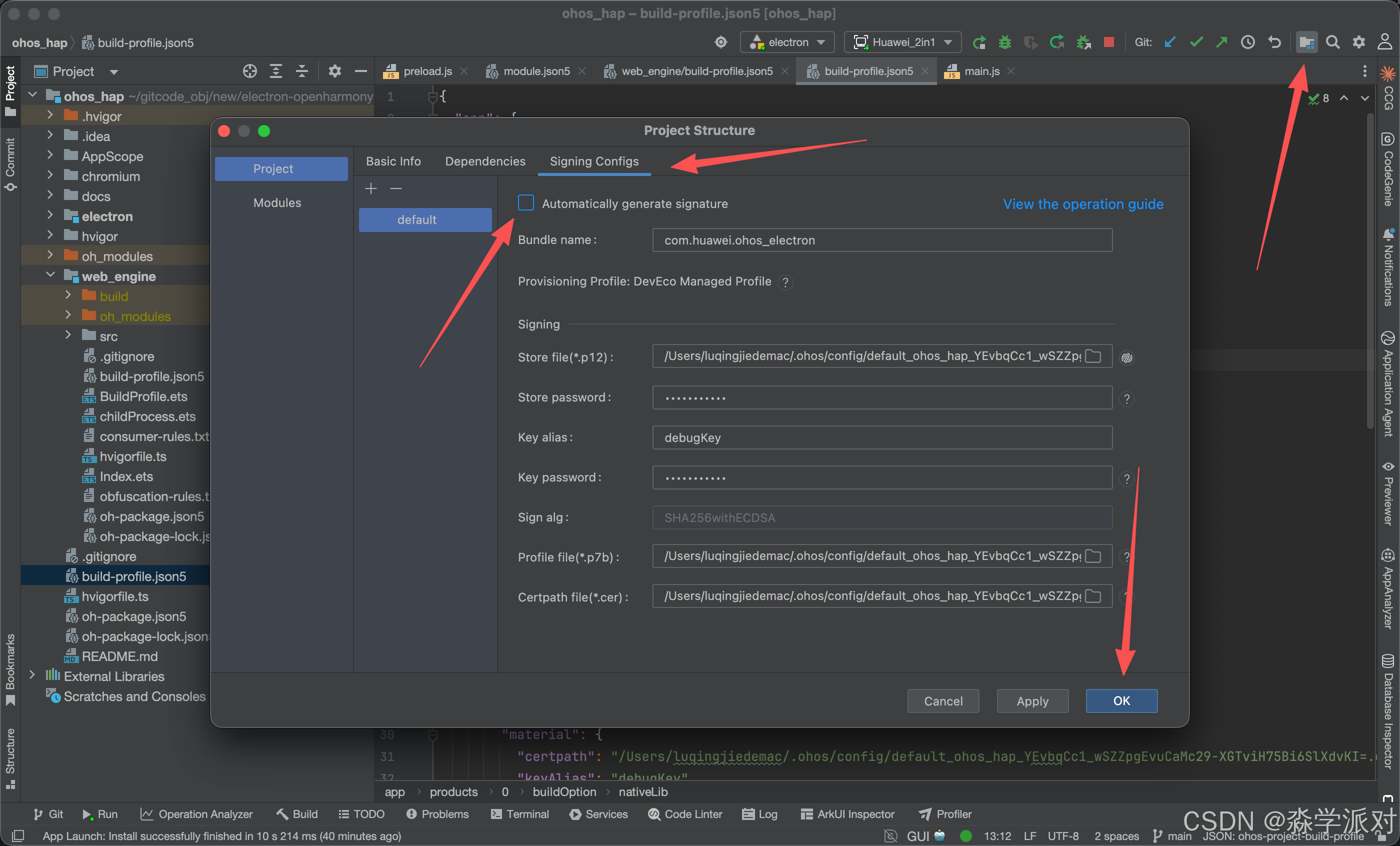Image resolution: width=1400 pixels, height=846 pixels.
Task: Open View the operation guide link
Action: click(1082, 204)
